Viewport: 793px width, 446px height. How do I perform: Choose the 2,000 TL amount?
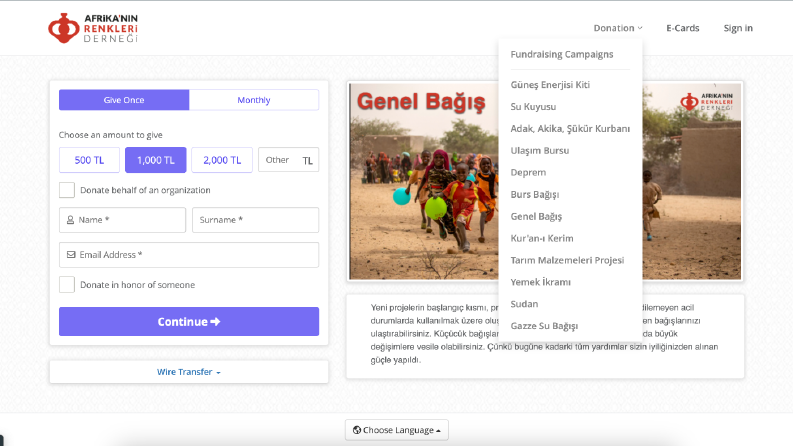click(222, 160)
